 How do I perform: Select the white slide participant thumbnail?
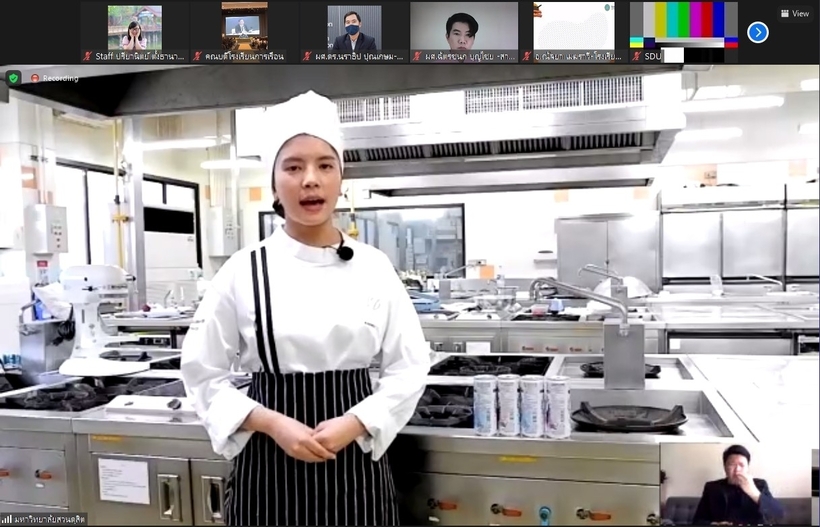tap(573, 27)
